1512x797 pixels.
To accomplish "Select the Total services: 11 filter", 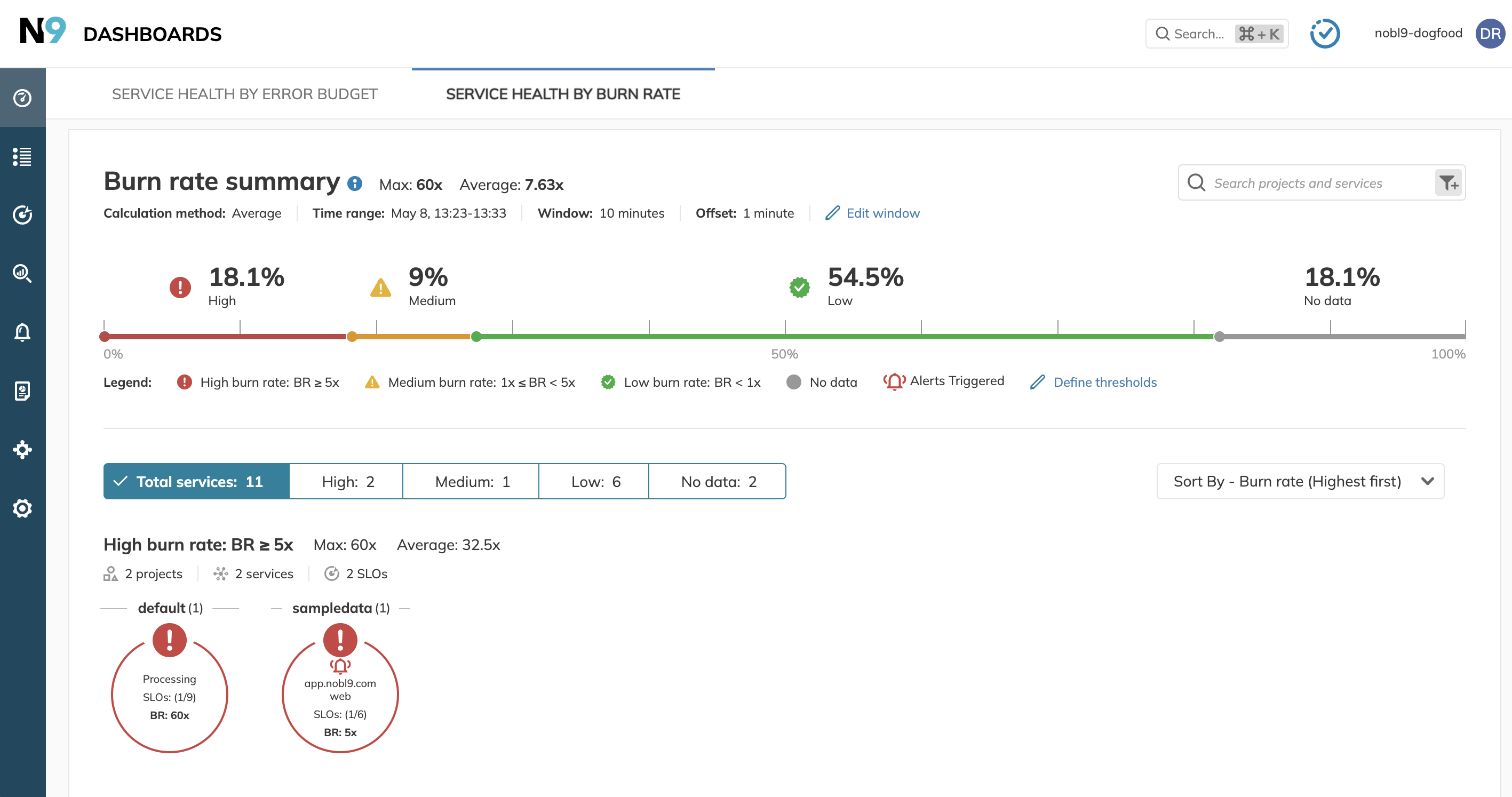I will pyautogui.click(x=197, y=481).
